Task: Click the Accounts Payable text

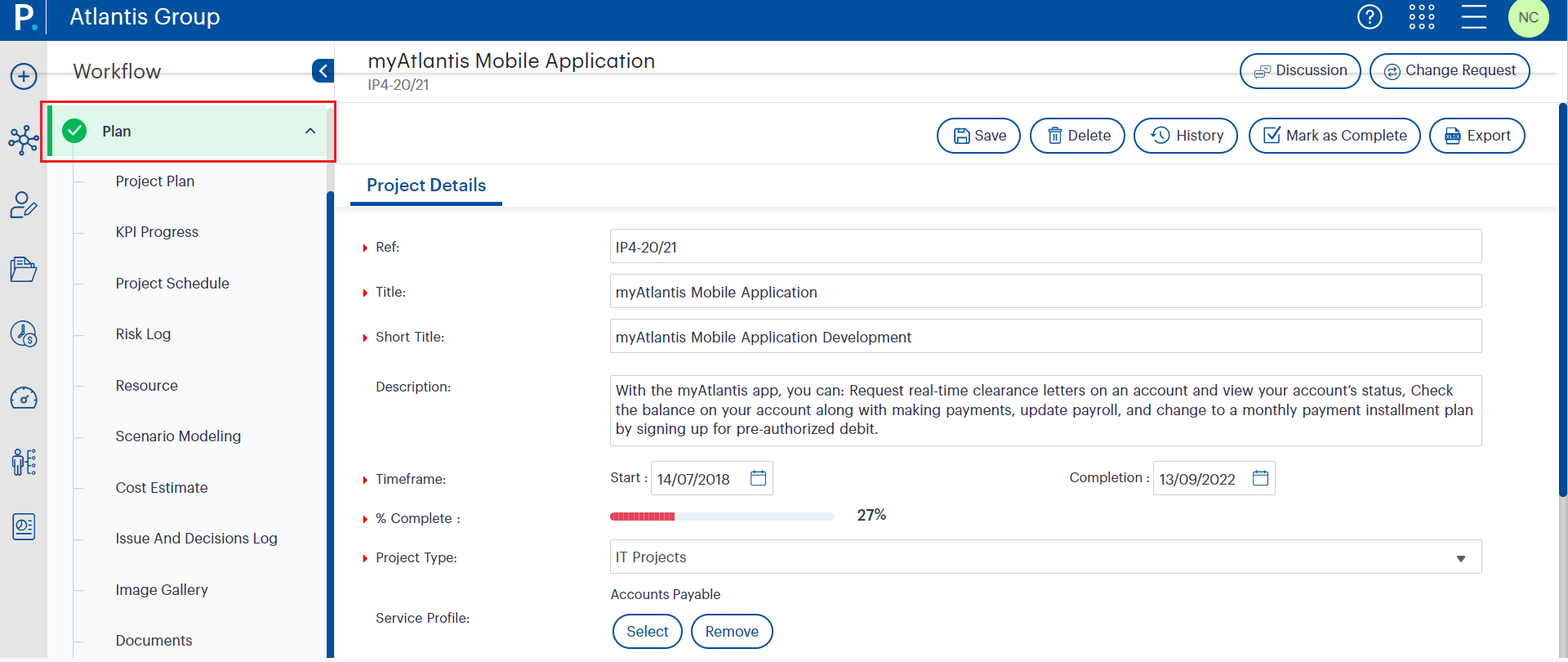Action: (x=666, y=594)
